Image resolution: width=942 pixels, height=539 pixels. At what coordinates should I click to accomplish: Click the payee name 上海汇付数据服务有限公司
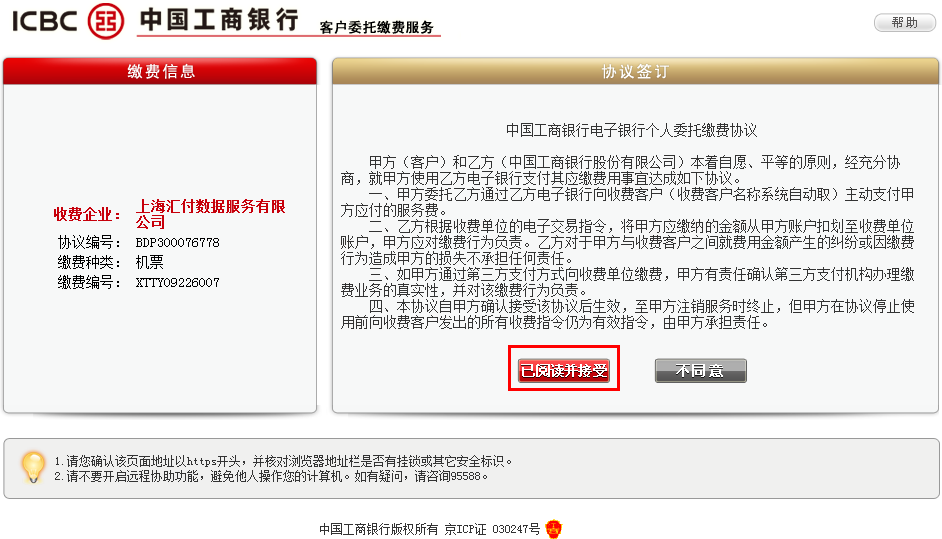[x=210, y=214]
